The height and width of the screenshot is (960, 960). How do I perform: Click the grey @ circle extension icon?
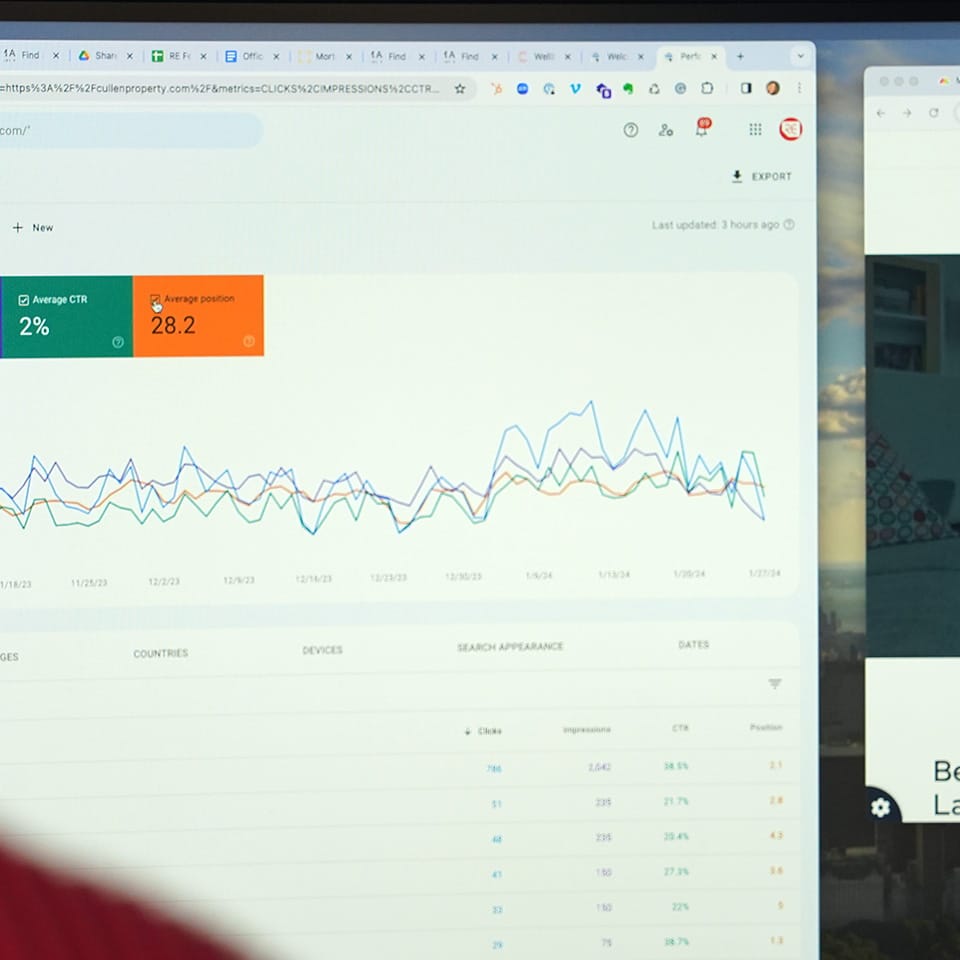[680, 89]
